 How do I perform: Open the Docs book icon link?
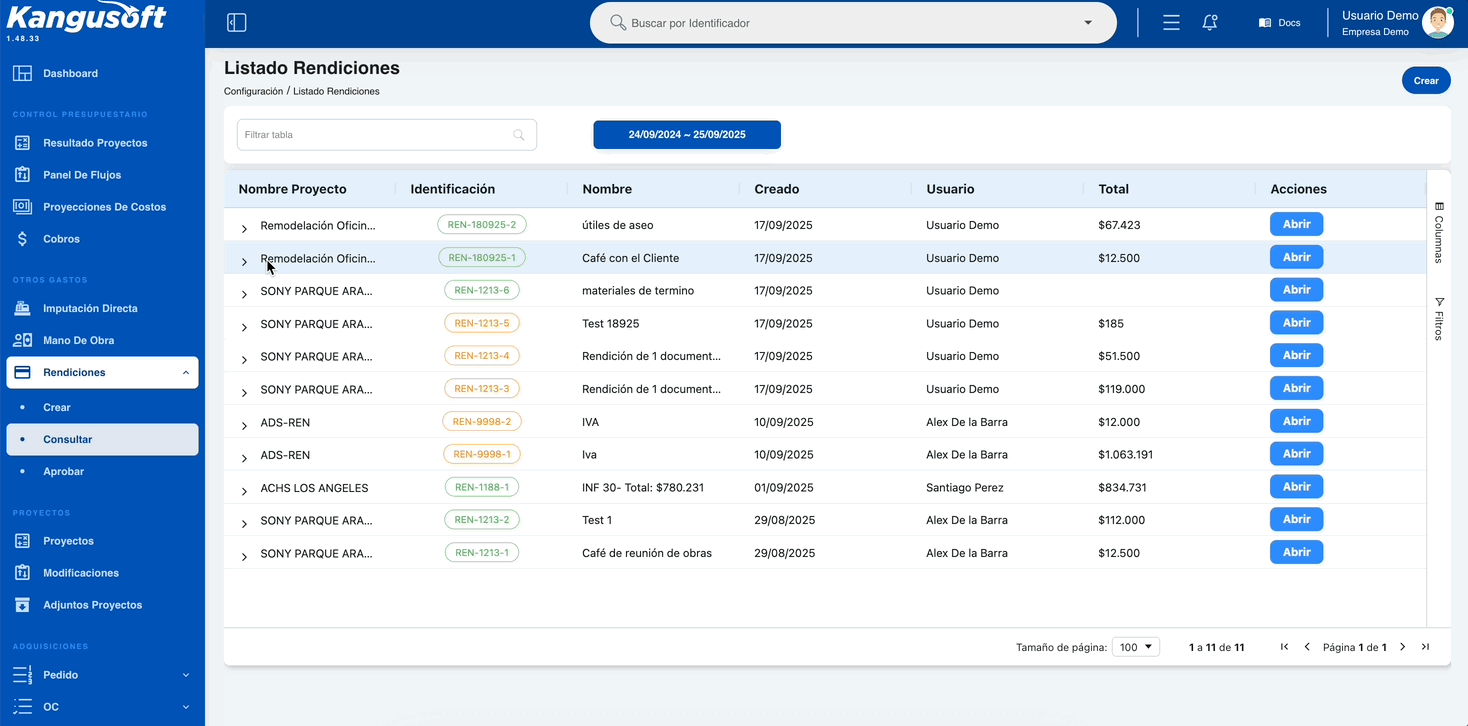point(1265,23)
